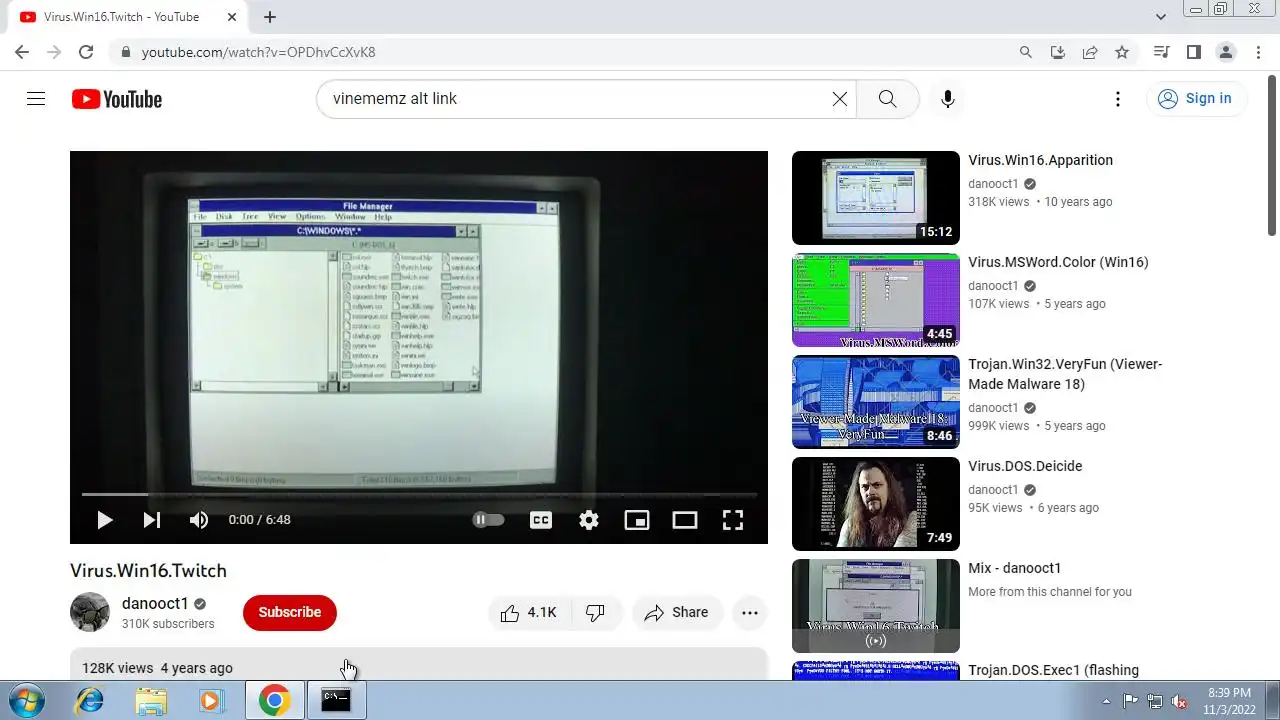1280x720 pixels.
Task: Toggle the autoplay switch
Action: pos(488,520)
